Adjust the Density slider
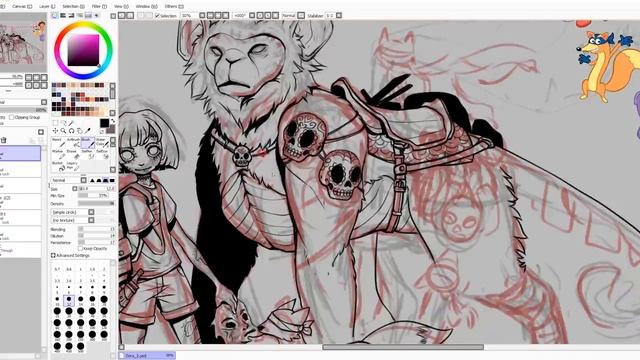Viewport: 640px width, 360px height. [x=96, y=203]
